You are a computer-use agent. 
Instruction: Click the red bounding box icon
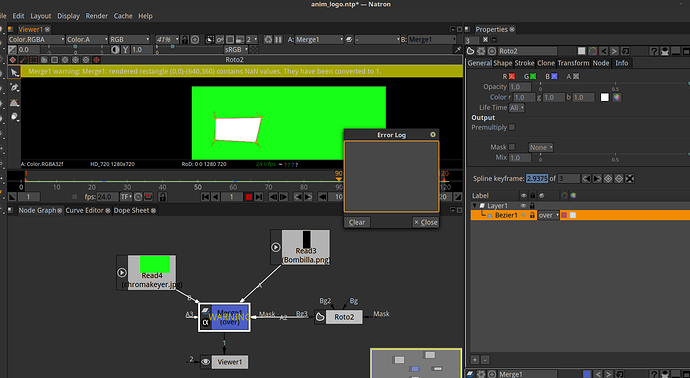click(x=33, y=59)
